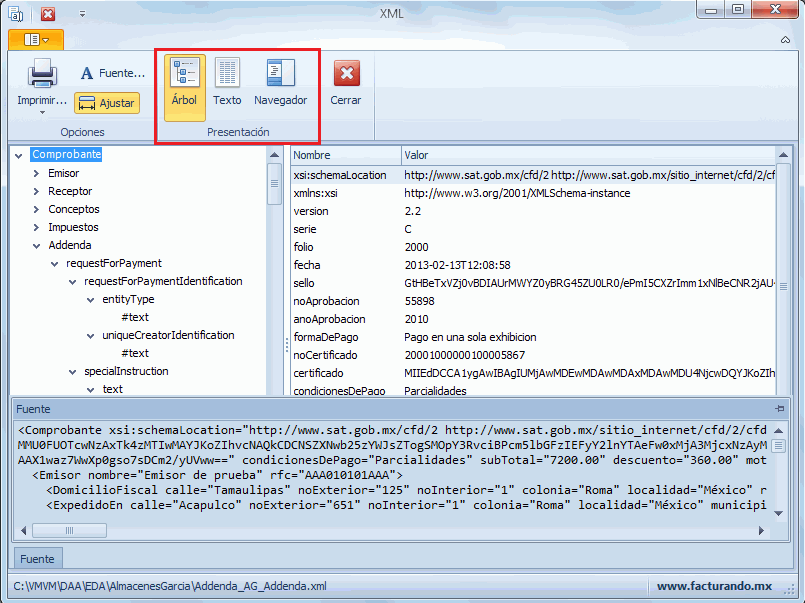Click the Valor column header
805x603 pixels.
coord(416,155)
